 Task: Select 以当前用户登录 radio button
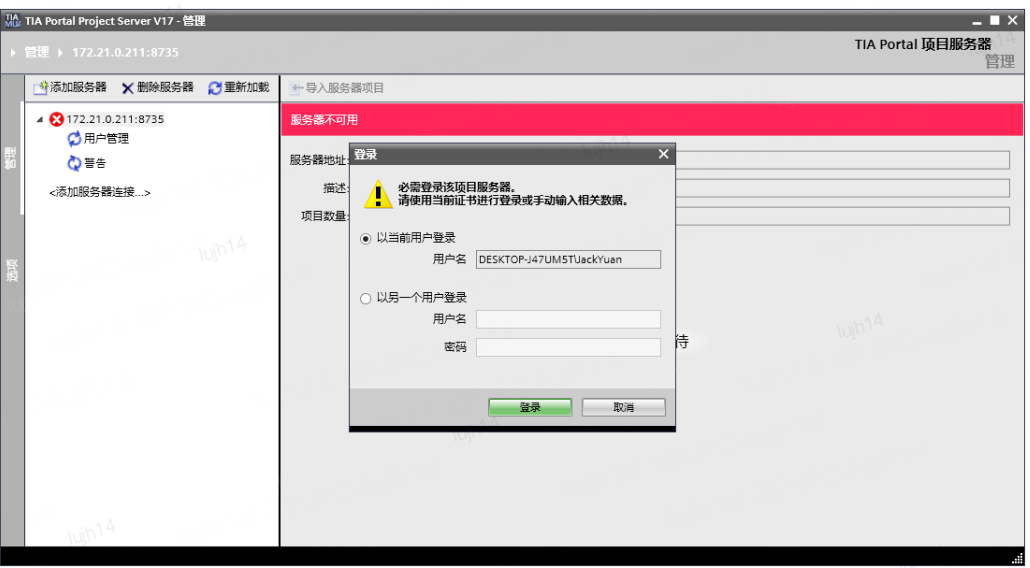366,239
